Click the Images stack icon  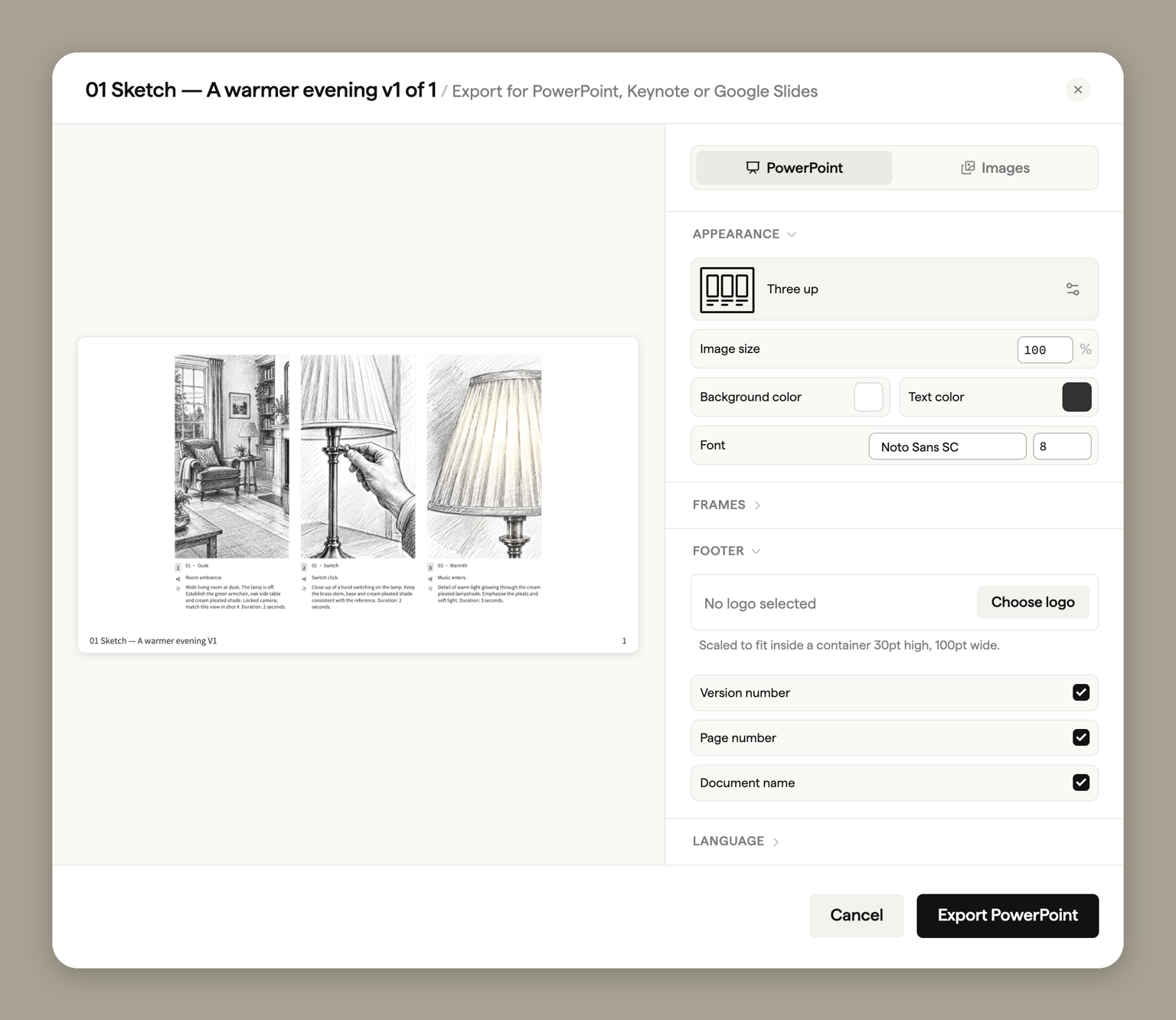click(x=968, y=168)
